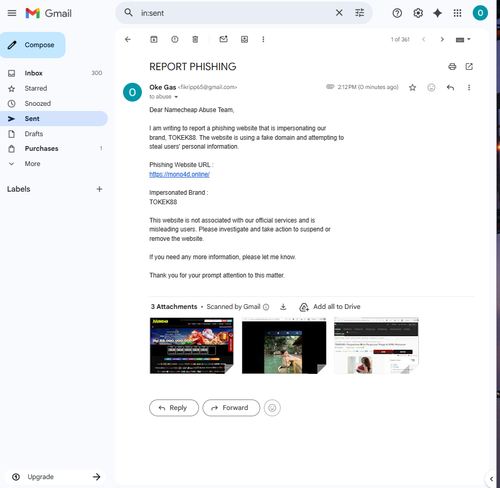Open Google account avatar menu
This screenshot has height=488, width=500.
pos(480,13)
